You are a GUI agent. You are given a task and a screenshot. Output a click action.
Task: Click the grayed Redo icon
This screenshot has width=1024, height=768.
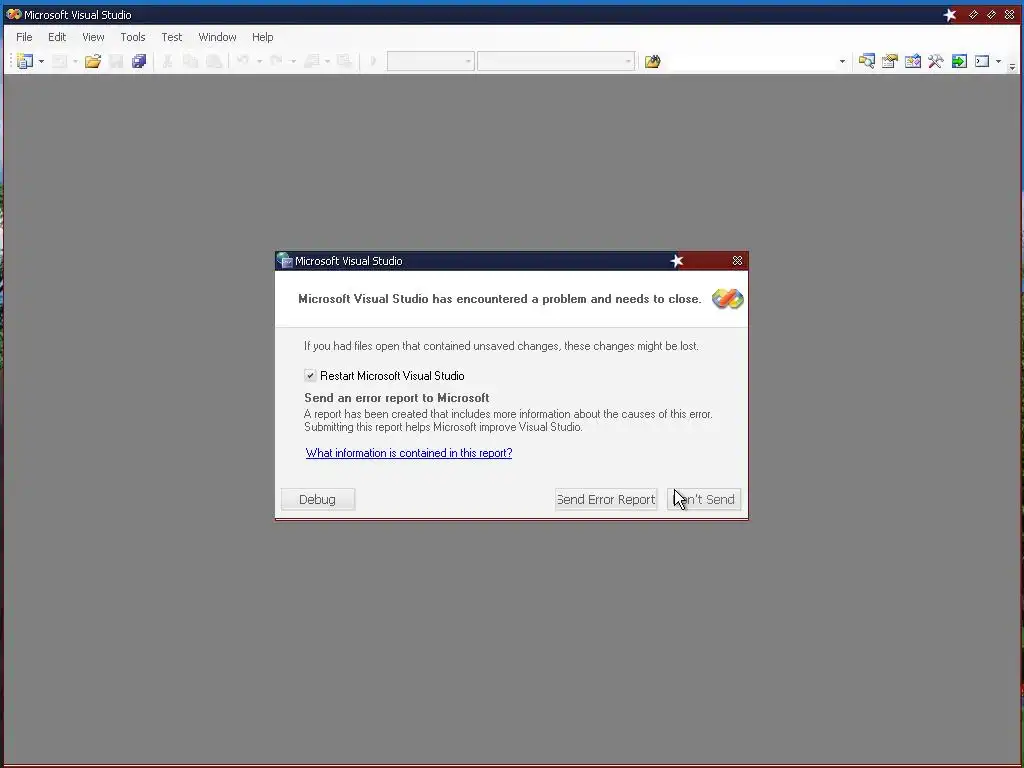pyautogui.click(x=276, y=61)
